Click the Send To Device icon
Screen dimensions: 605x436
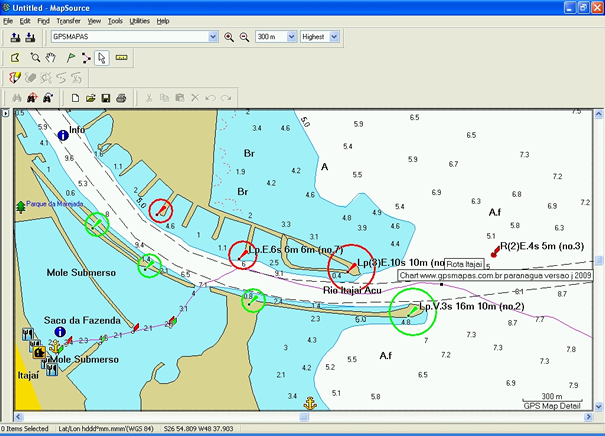(15, 37)
